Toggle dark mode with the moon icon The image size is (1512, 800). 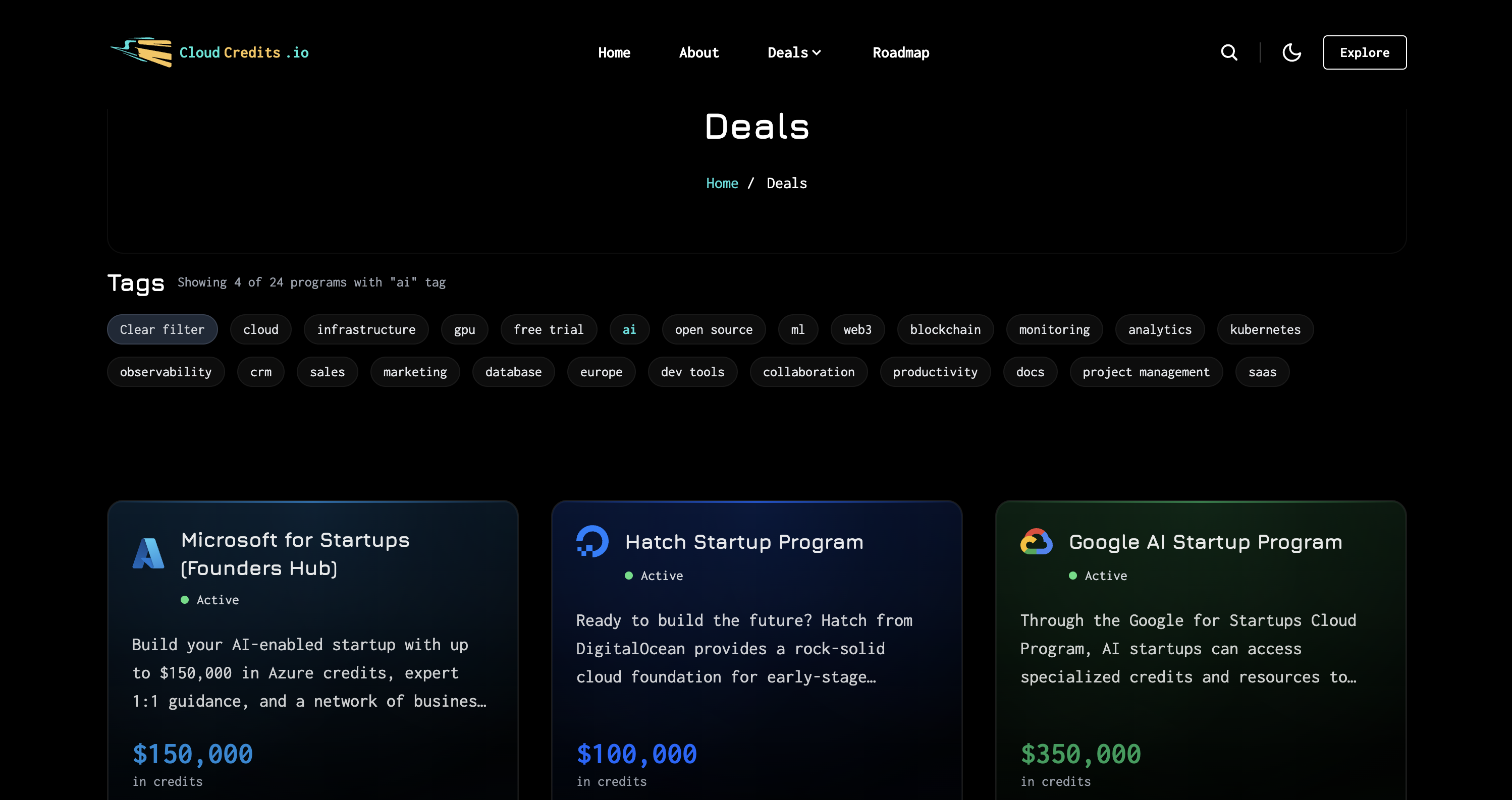(1291, 53)
